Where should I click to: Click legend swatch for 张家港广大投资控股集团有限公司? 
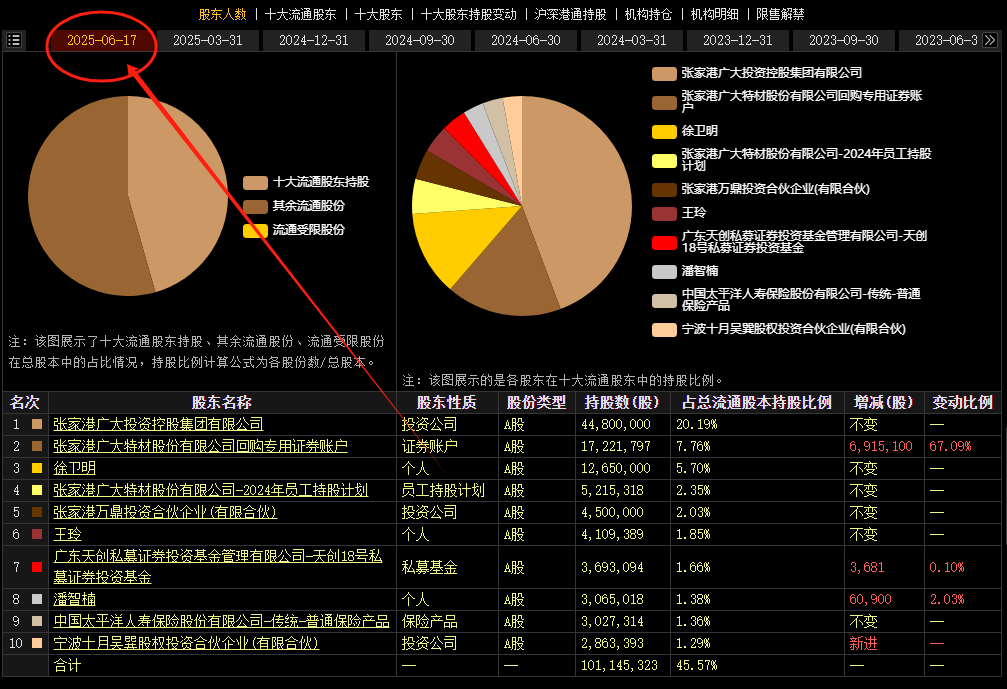[664, 73]
